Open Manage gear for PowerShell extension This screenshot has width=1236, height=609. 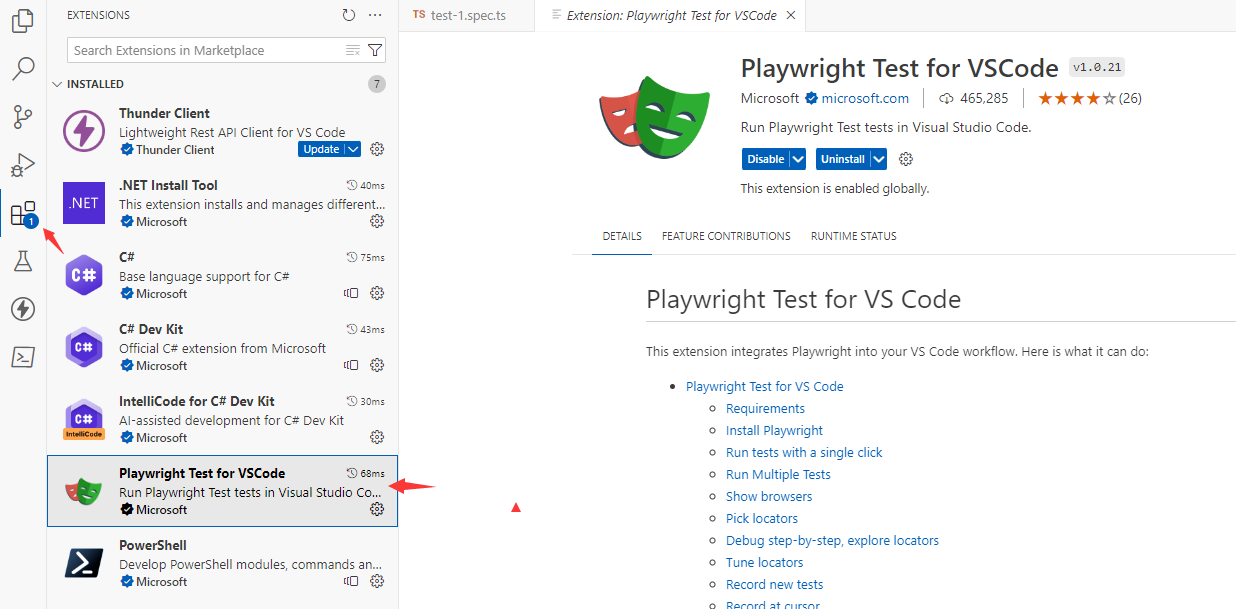[x=377, y=581]
